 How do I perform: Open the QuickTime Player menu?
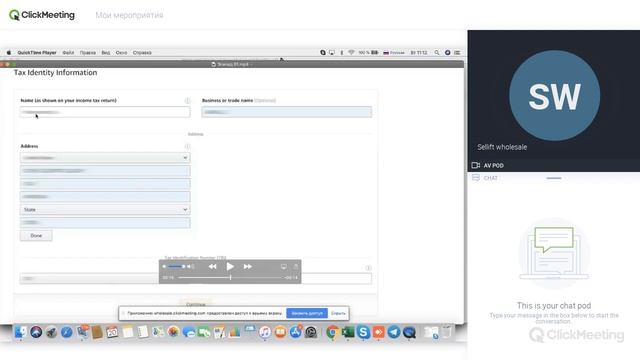[37, 53]
